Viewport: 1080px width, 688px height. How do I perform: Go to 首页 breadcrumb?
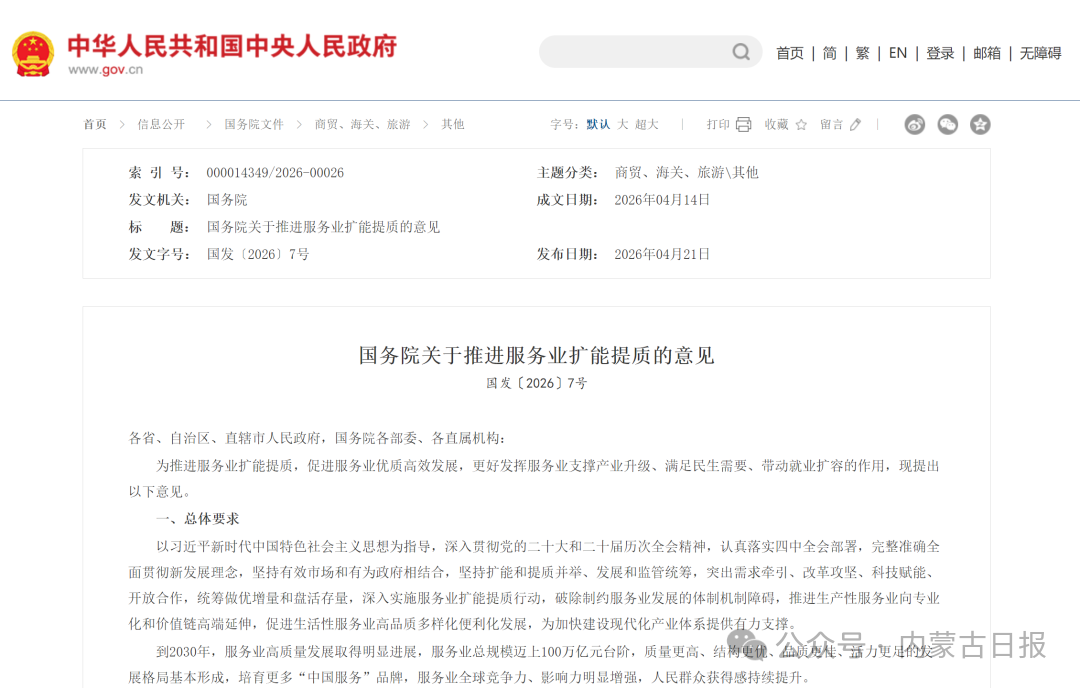click(95, 125)
